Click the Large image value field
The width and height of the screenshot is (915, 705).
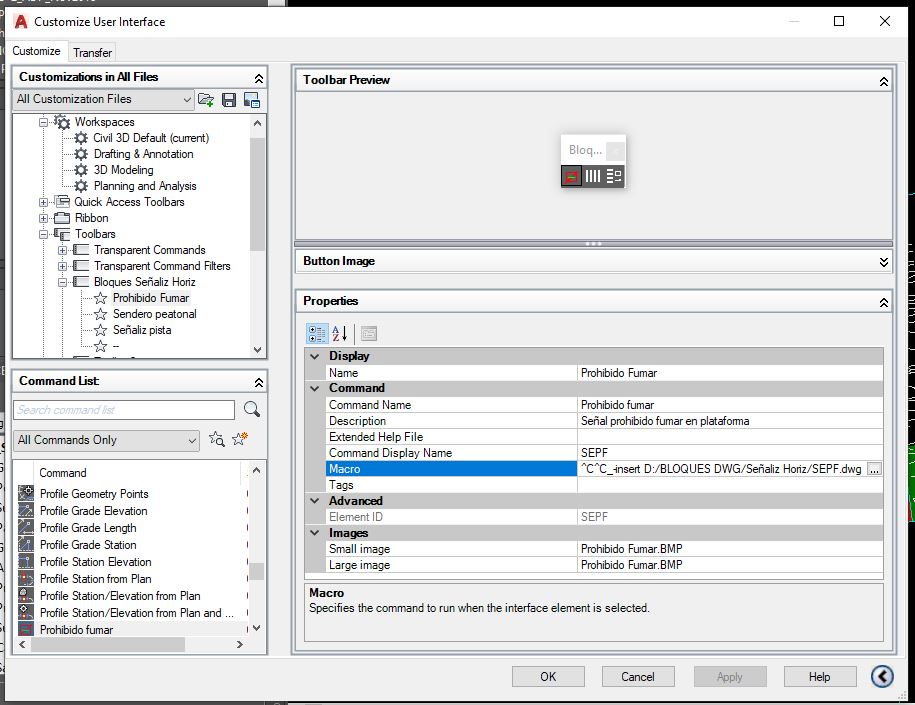pyautogui.click(x=730, y=565)
